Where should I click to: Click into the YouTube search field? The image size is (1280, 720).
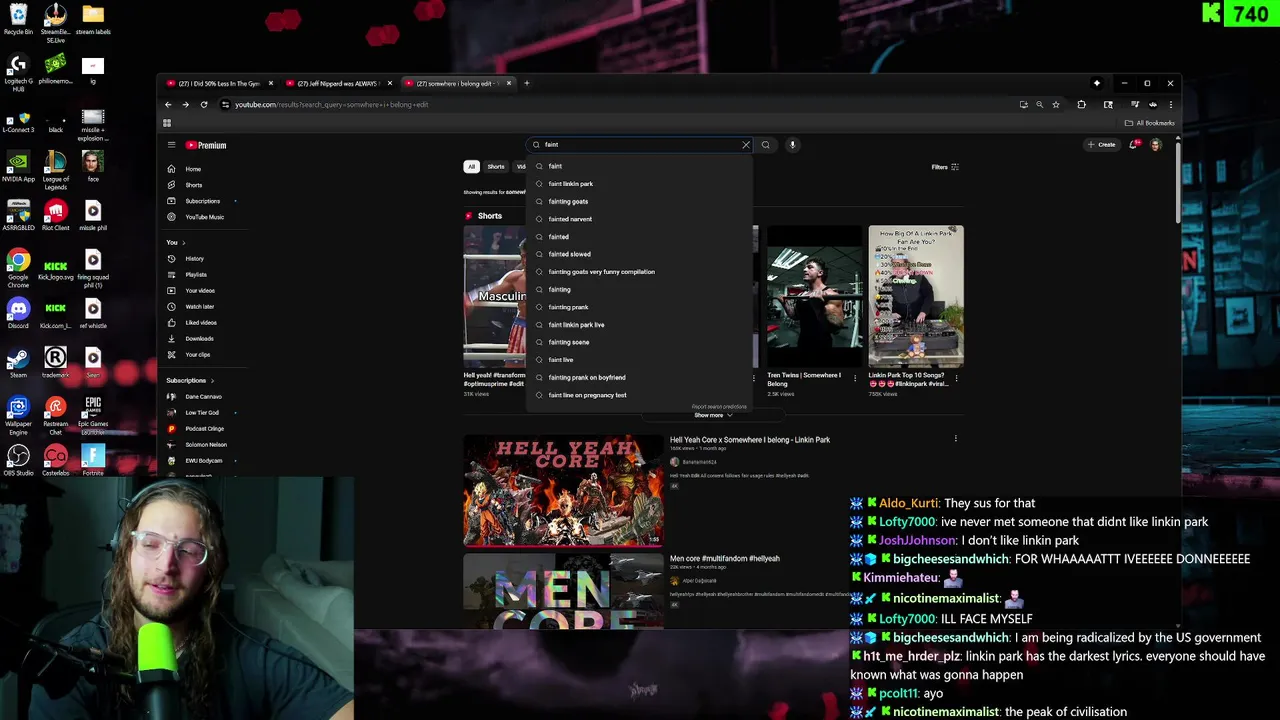coord(640,145)
